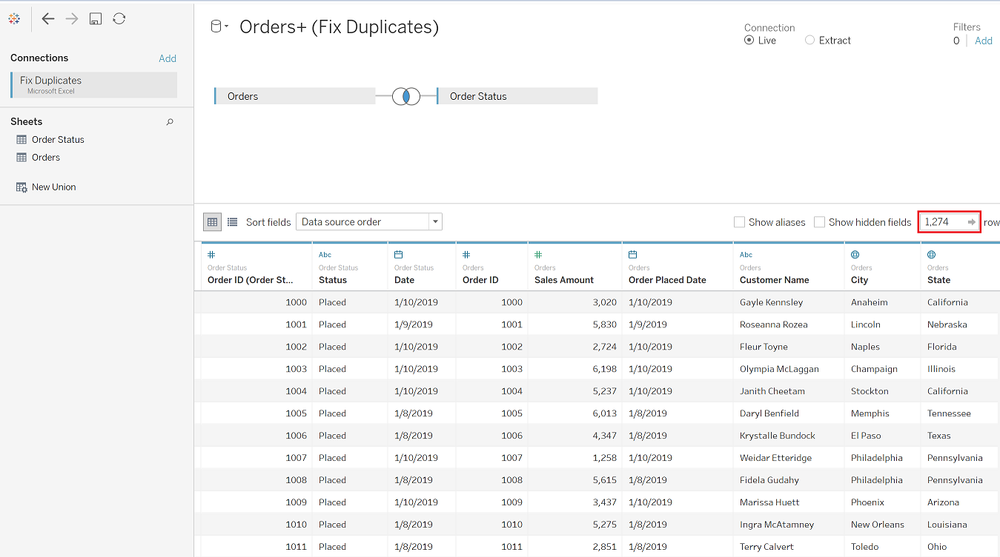This screenshot has width=1000, height=557.
Task: Click the row count input field
Action: point(944,222)
